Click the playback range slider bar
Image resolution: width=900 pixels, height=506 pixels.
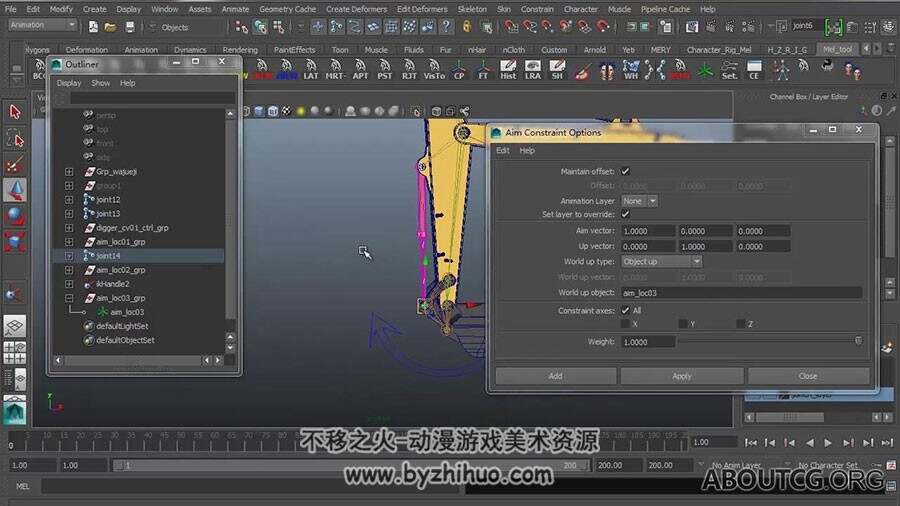point(351,465)
